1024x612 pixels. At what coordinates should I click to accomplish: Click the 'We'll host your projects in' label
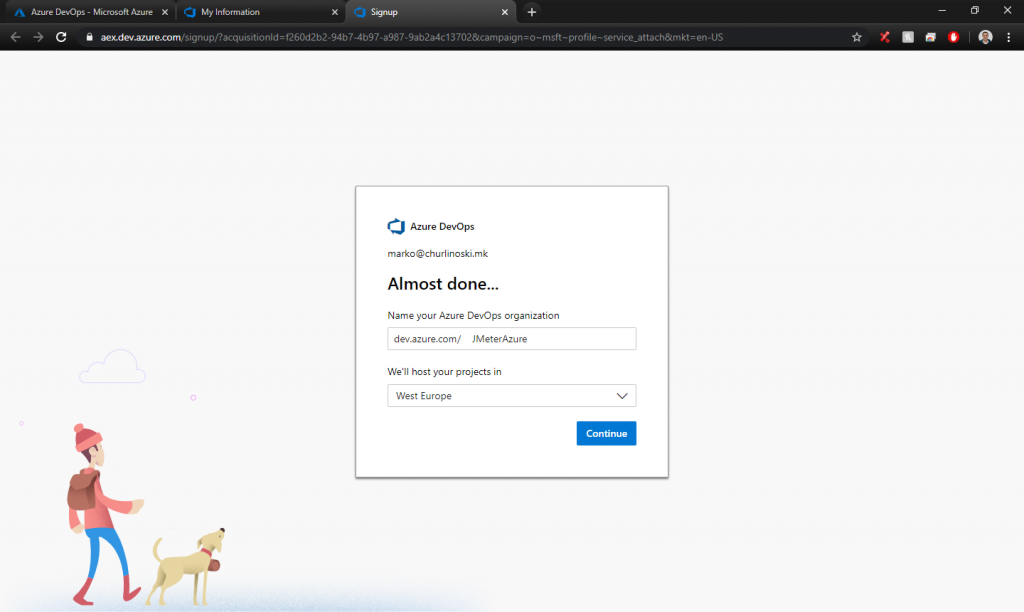(x=444, y=372)
